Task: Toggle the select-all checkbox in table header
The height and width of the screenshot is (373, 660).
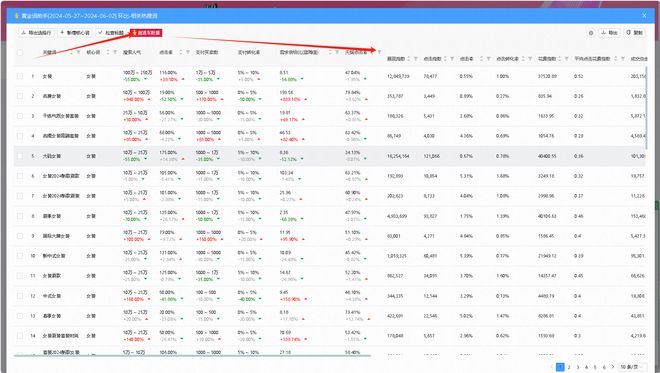Action: pos(20,53)
